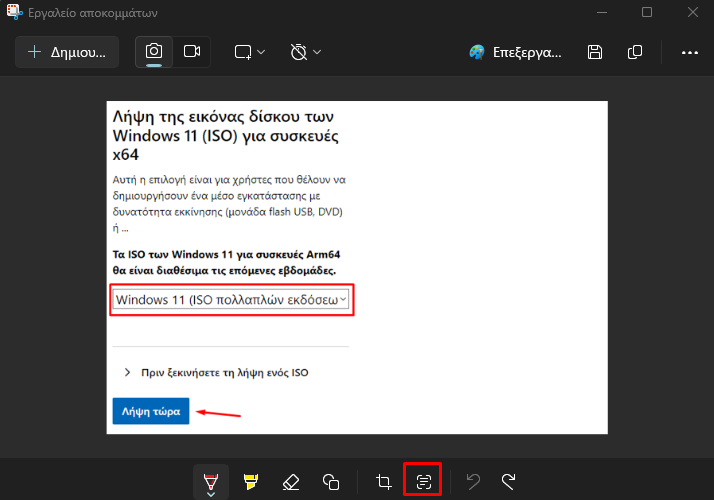Redo the annotation
The image size is (714, 500).
[x=509, y=481]
